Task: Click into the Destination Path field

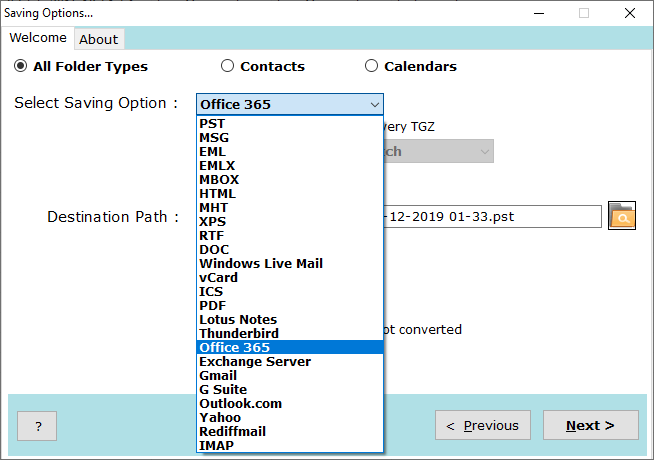Action: pyautogui.click(x=492, y=216)
